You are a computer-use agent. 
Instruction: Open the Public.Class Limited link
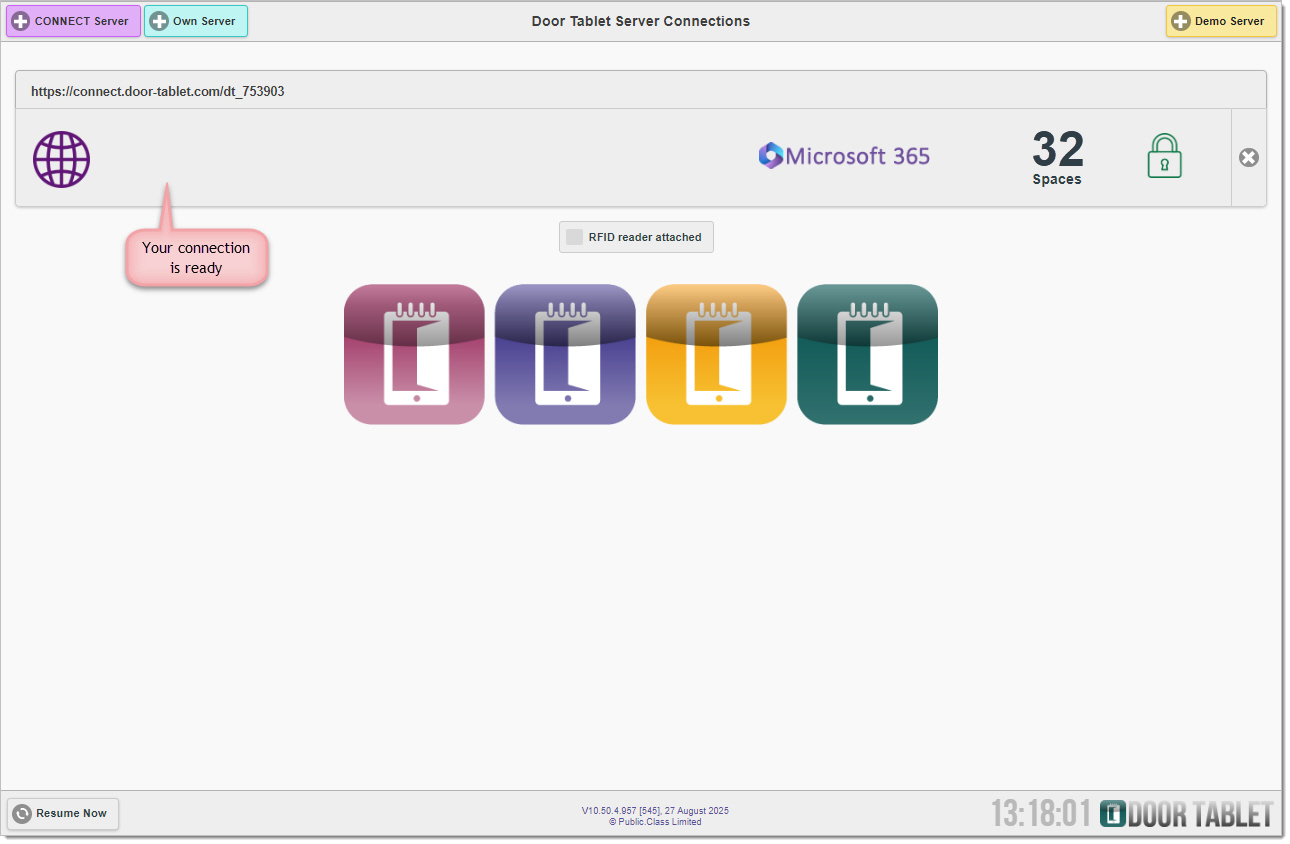655,822
